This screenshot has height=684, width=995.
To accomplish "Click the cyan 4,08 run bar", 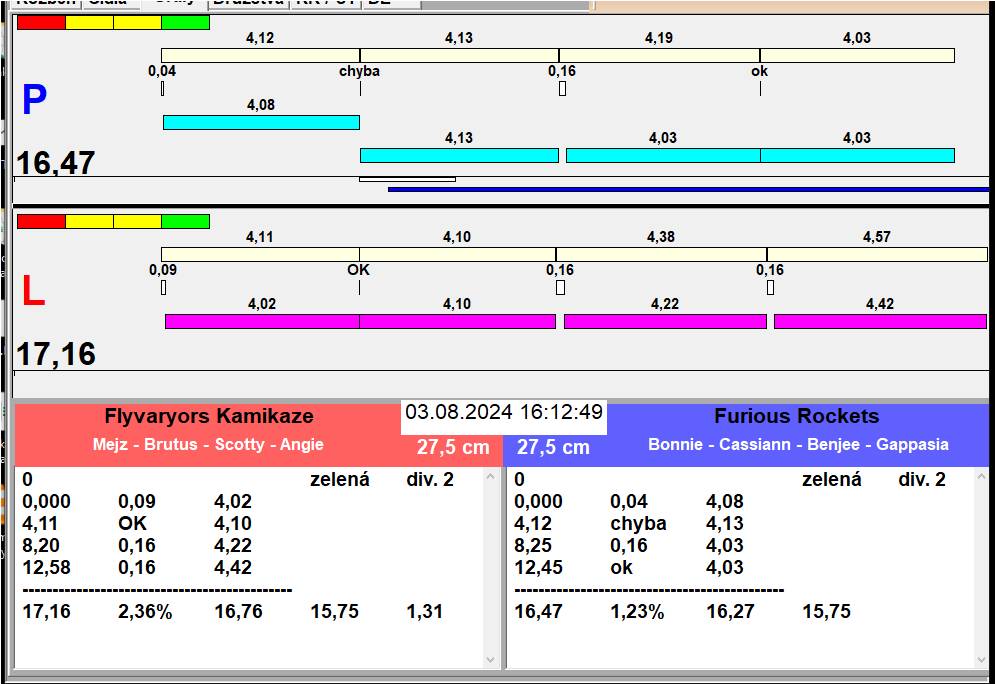I will click(260, 122).
